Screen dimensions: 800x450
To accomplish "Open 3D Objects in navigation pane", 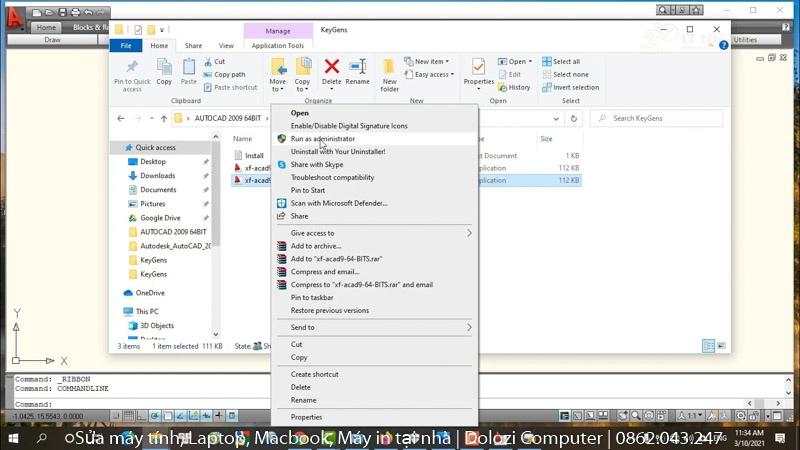I will 157,326.
